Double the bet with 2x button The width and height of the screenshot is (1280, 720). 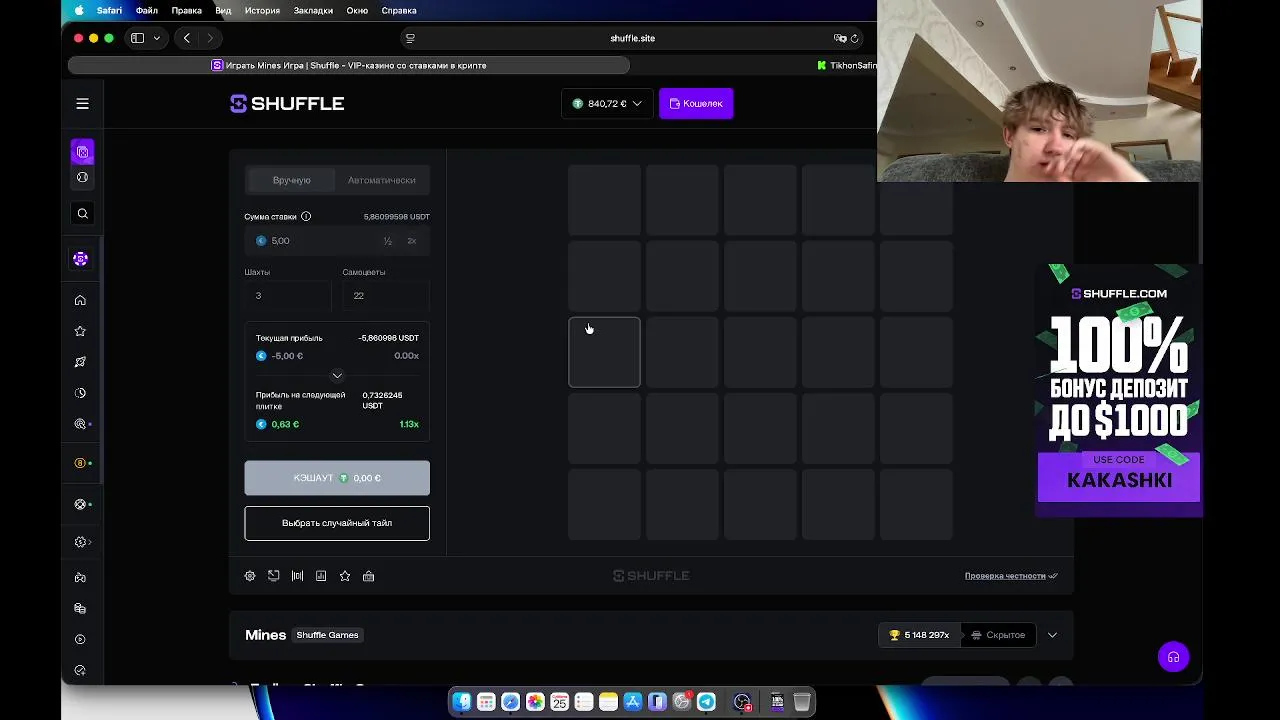tap(411, 241)
